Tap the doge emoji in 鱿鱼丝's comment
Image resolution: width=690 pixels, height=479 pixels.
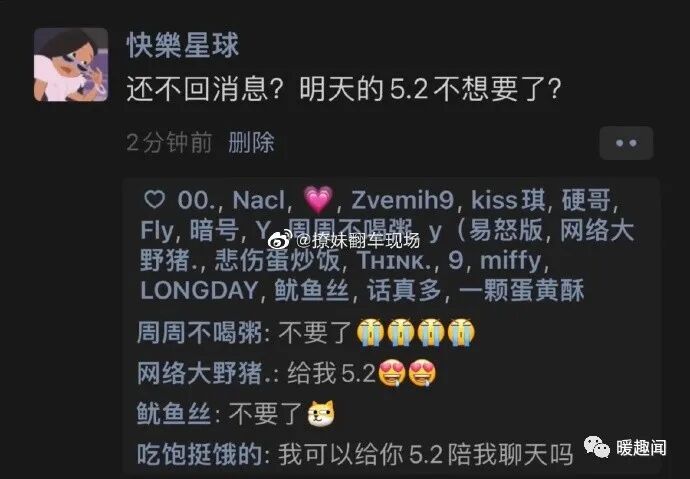coord(321,413)
